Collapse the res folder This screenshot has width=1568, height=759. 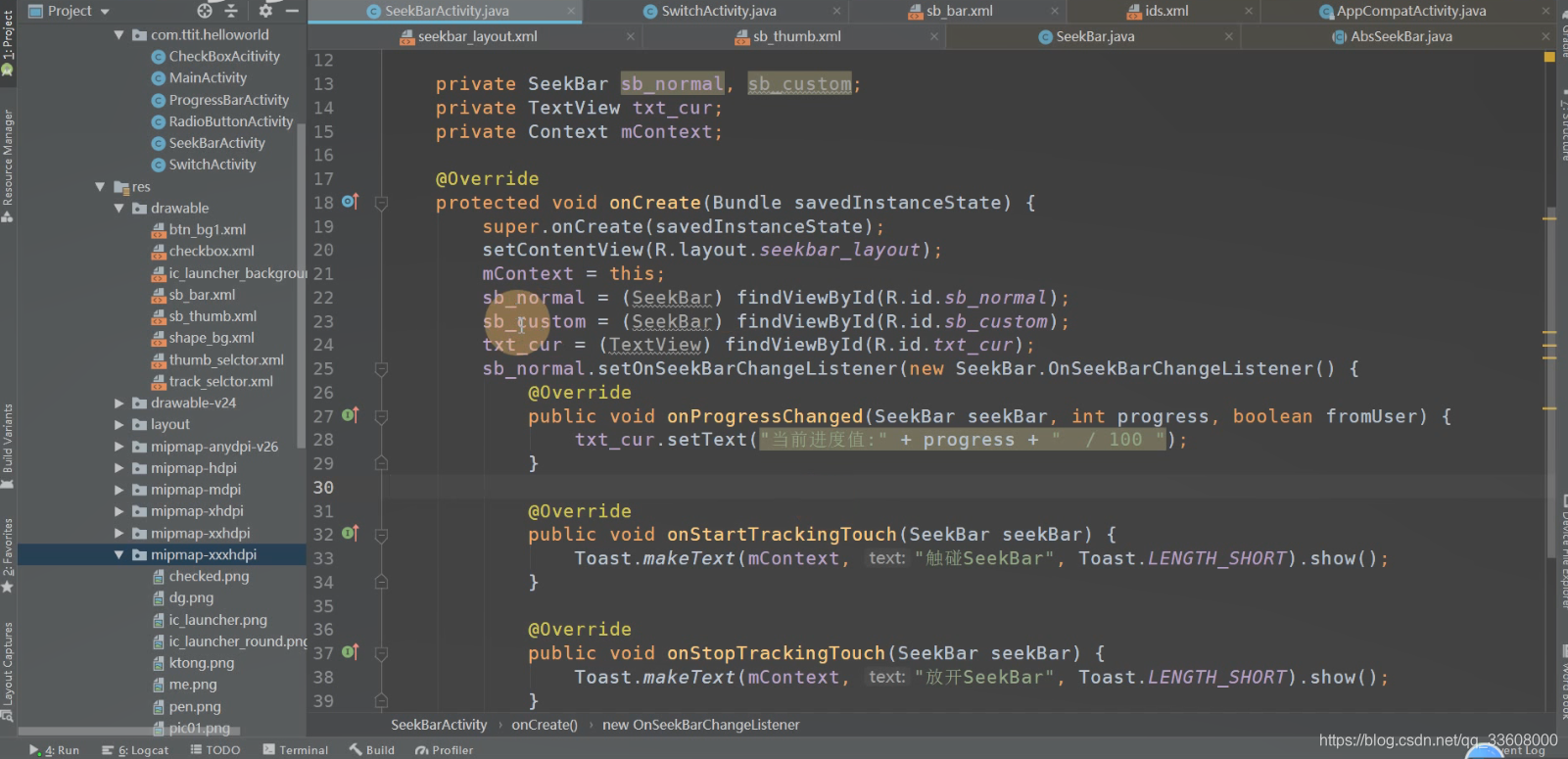(x=100, y=186)
